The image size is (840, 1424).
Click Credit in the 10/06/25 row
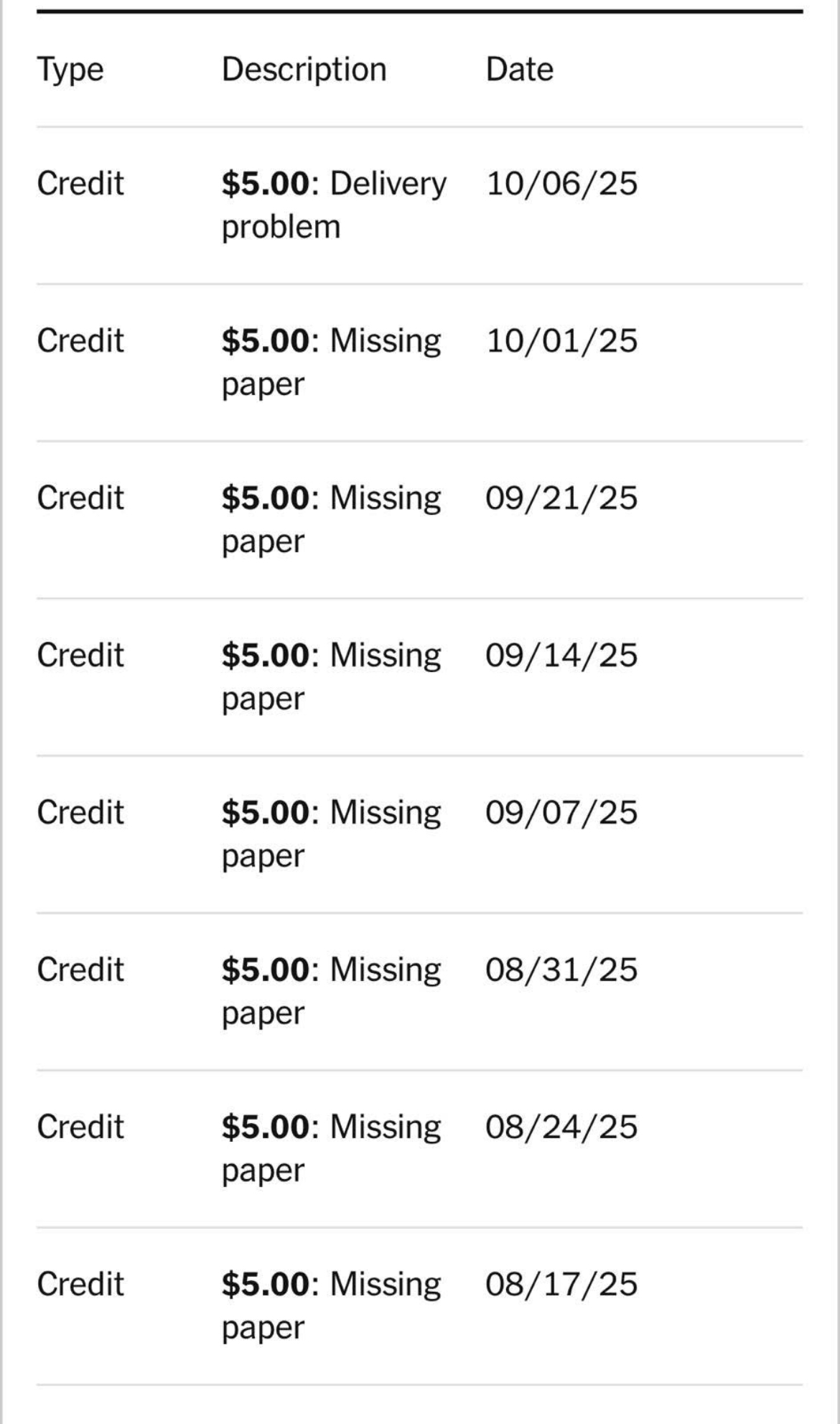point(80,184)
